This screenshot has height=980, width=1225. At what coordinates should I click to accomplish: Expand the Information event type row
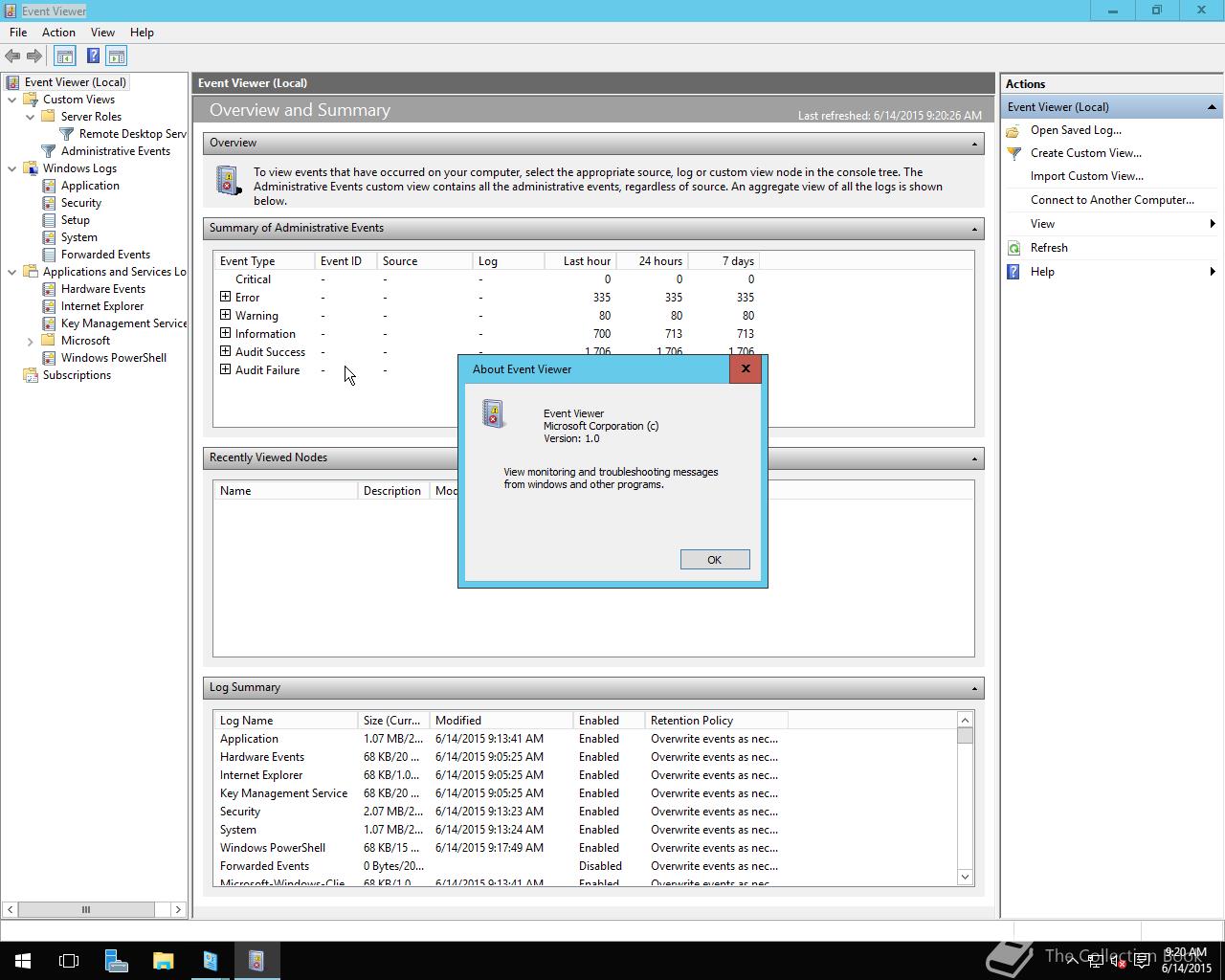point(226,333)
